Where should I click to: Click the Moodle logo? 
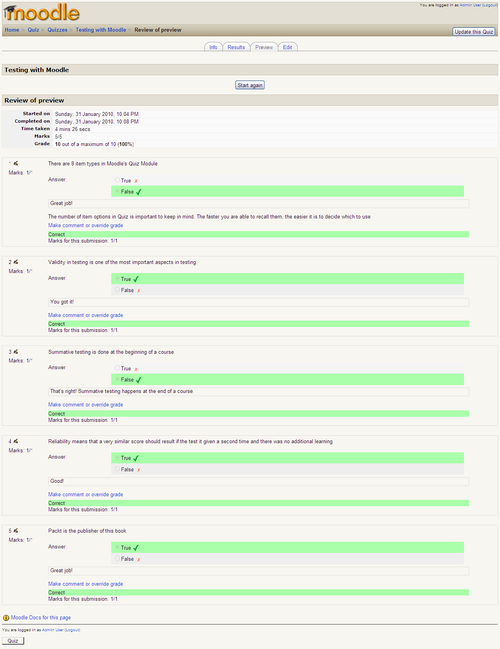41,12
